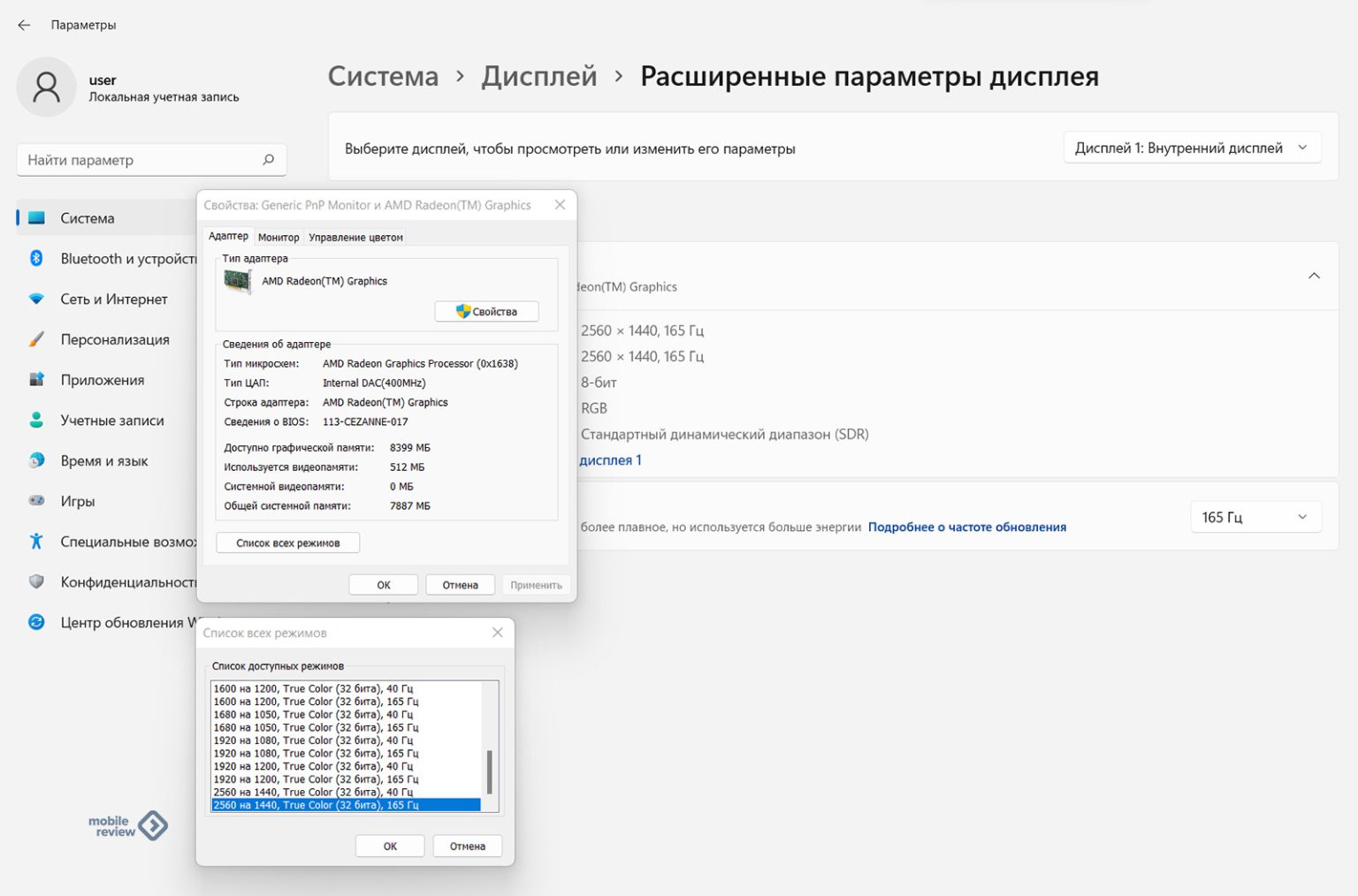Click the Время и язык globe icon
1358x896 pixels.
[x=36, y=460]
